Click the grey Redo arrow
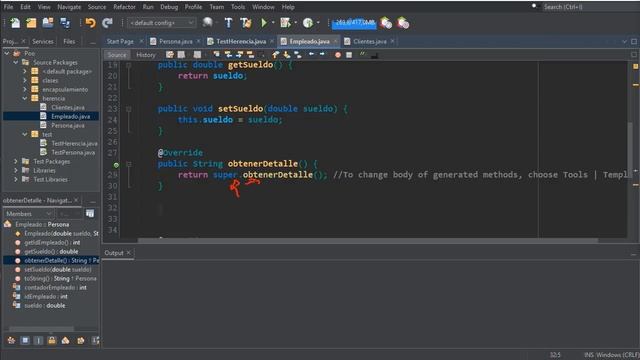The image size is (640, 360). 107,23
